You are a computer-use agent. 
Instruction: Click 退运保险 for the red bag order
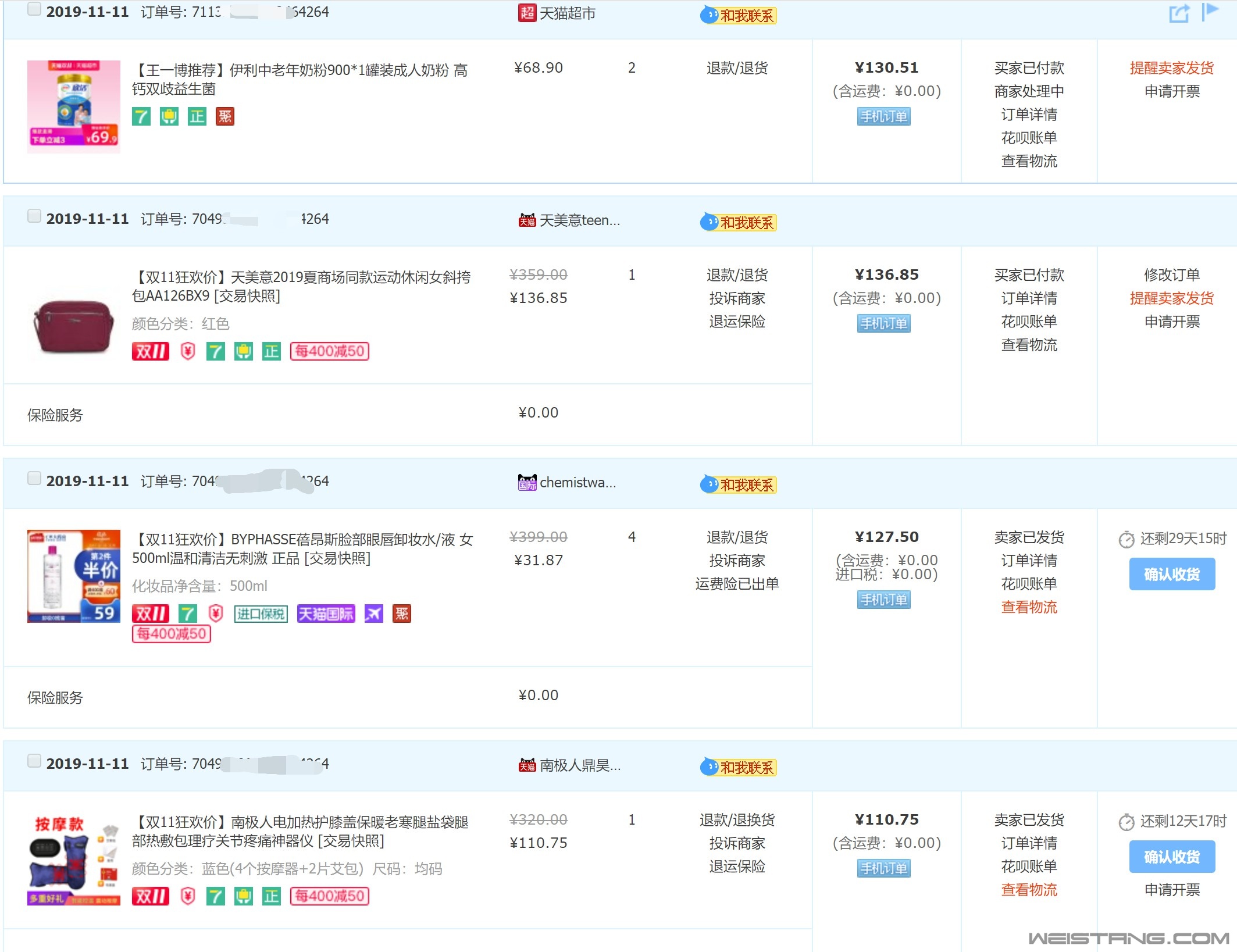click(737, 322)
